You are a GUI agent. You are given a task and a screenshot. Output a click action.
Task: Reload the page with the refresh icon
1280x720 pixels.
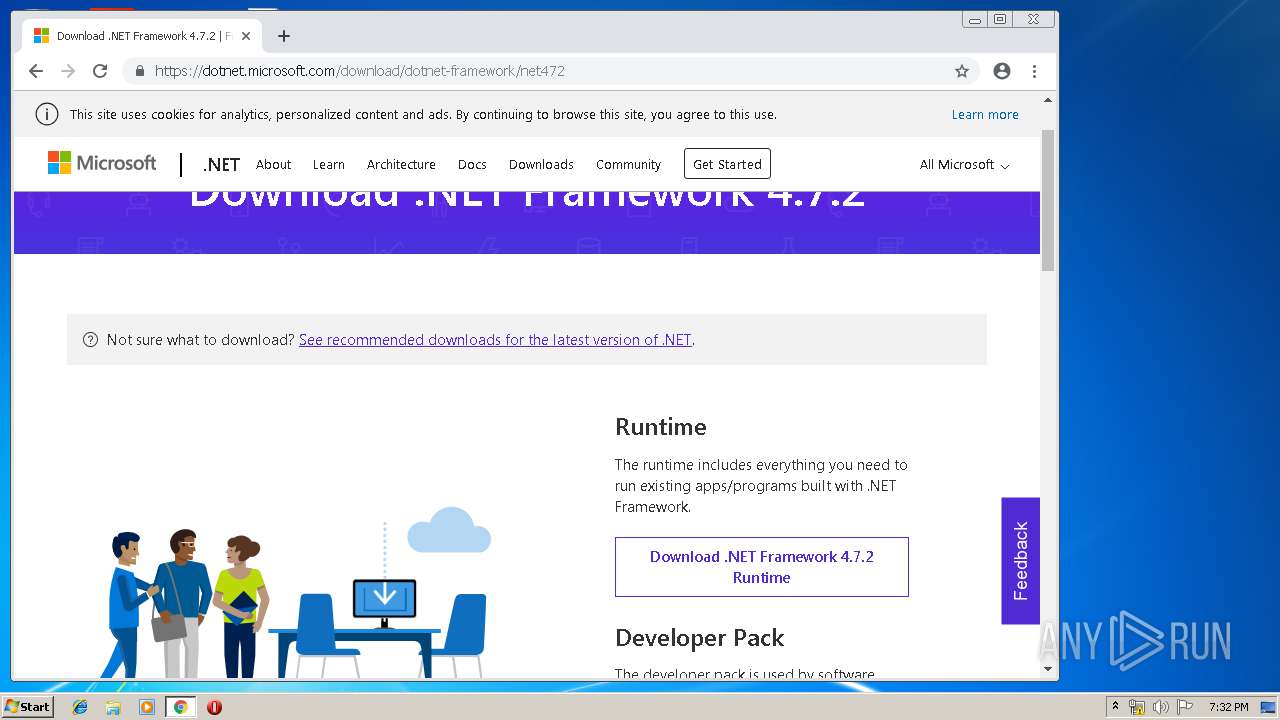pos(100,71)
